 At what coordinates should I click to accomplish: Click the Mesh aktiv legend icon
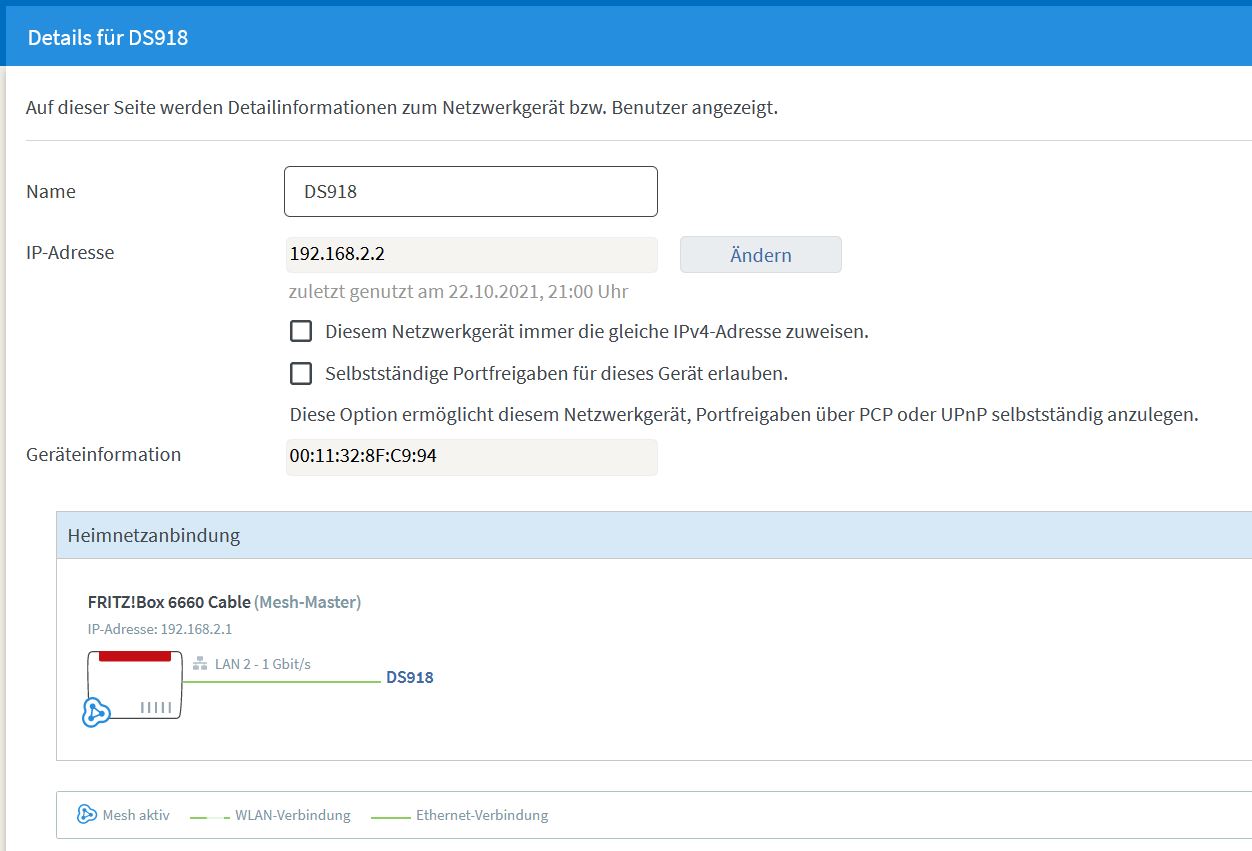pyautogui.click(x=87, y=814)
